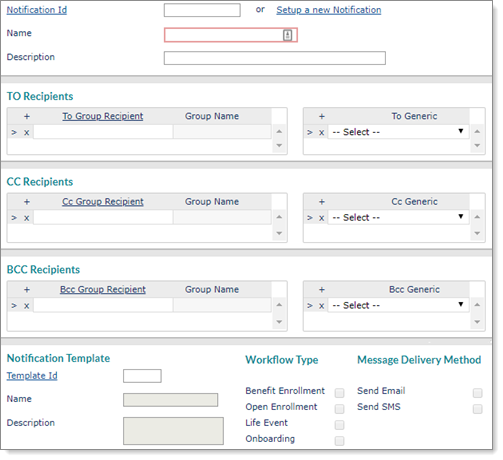Viewport: 503px width, 460px height.
Task: Focus the Notification Id input field
Action: [x=202, y=10]
